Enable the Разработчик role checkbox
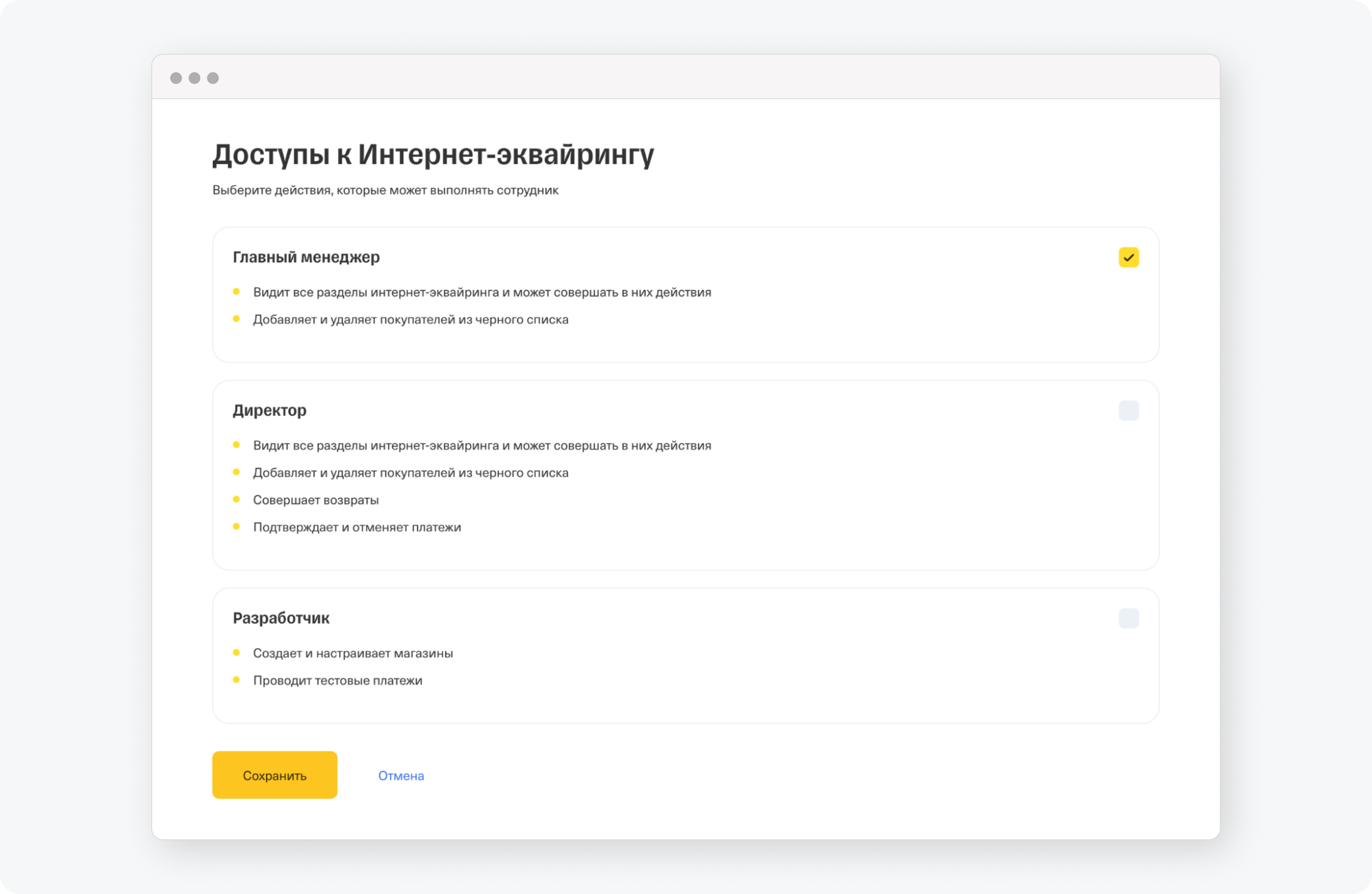The height and width of the screenshot is (894, 1372). (1128, 618)
